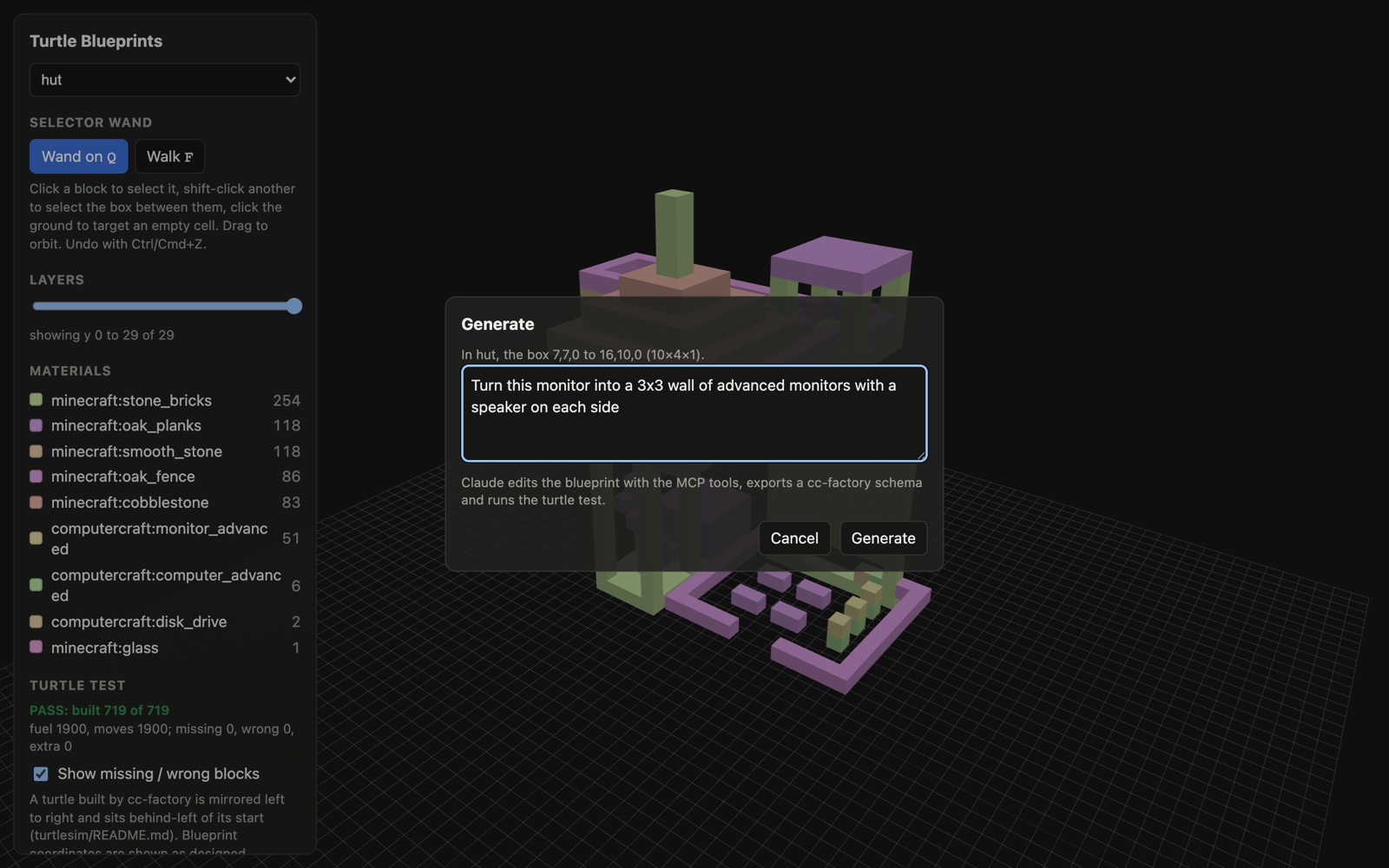Screen dimensions: 1389x868
Task: Select computercraft:computer_advanced material text
Action: 166,585
